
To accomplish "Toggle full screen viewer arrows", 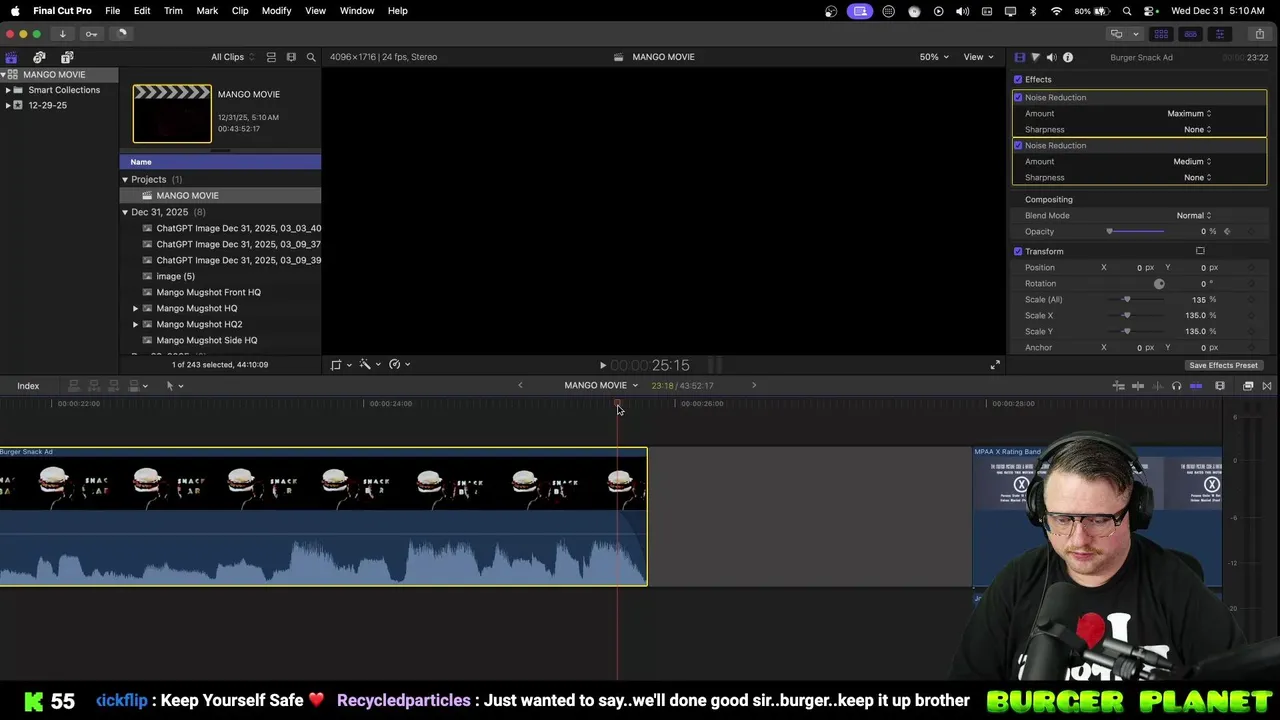I will tap(995, 365).
